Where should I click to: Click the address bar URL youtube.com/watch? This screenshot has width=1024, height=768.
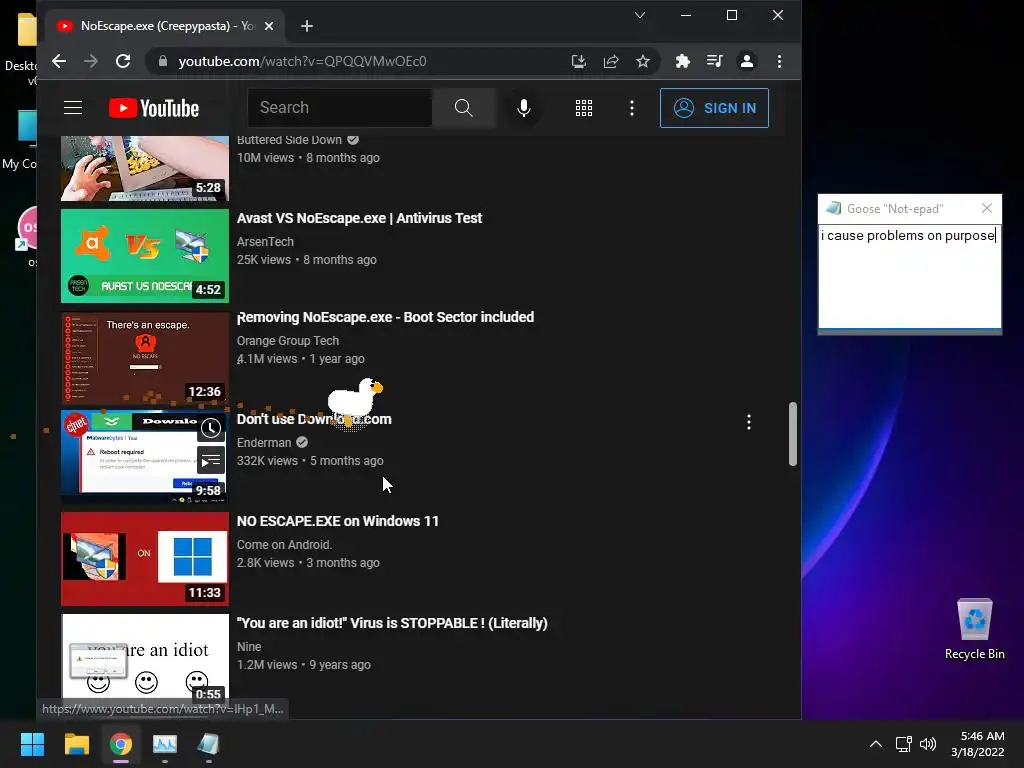pos(302,61)
